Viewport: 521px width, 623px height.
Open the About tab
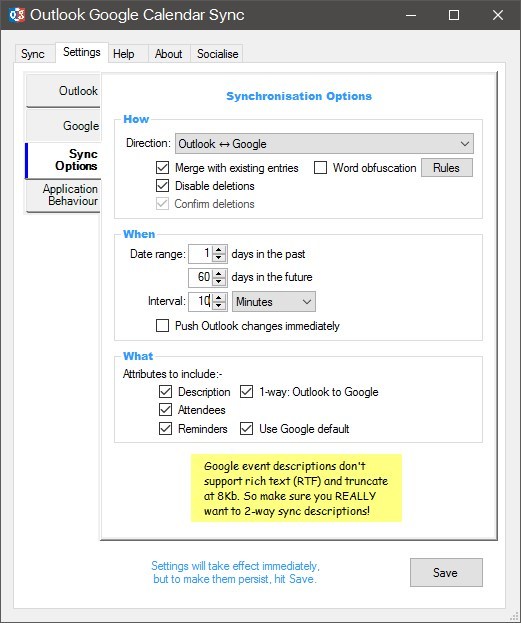tap(169, 54)
